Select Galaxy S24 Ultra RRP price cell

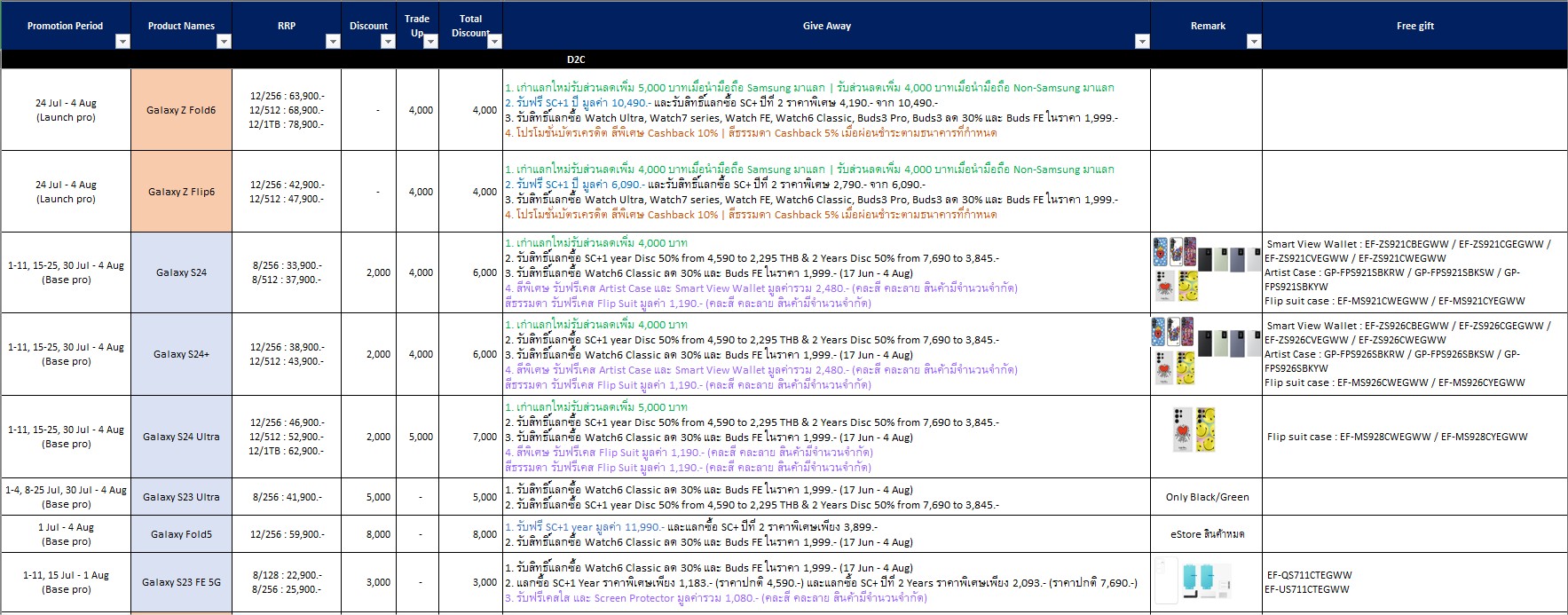tap(287, 437)
